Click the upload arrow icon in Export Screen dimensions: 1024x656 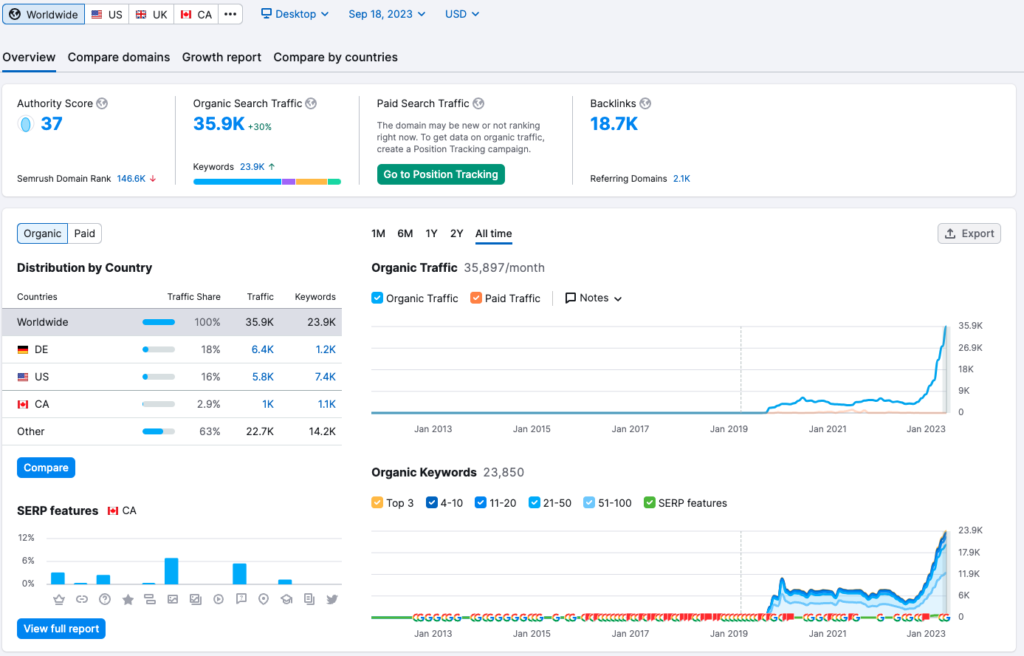pos(950,233)
